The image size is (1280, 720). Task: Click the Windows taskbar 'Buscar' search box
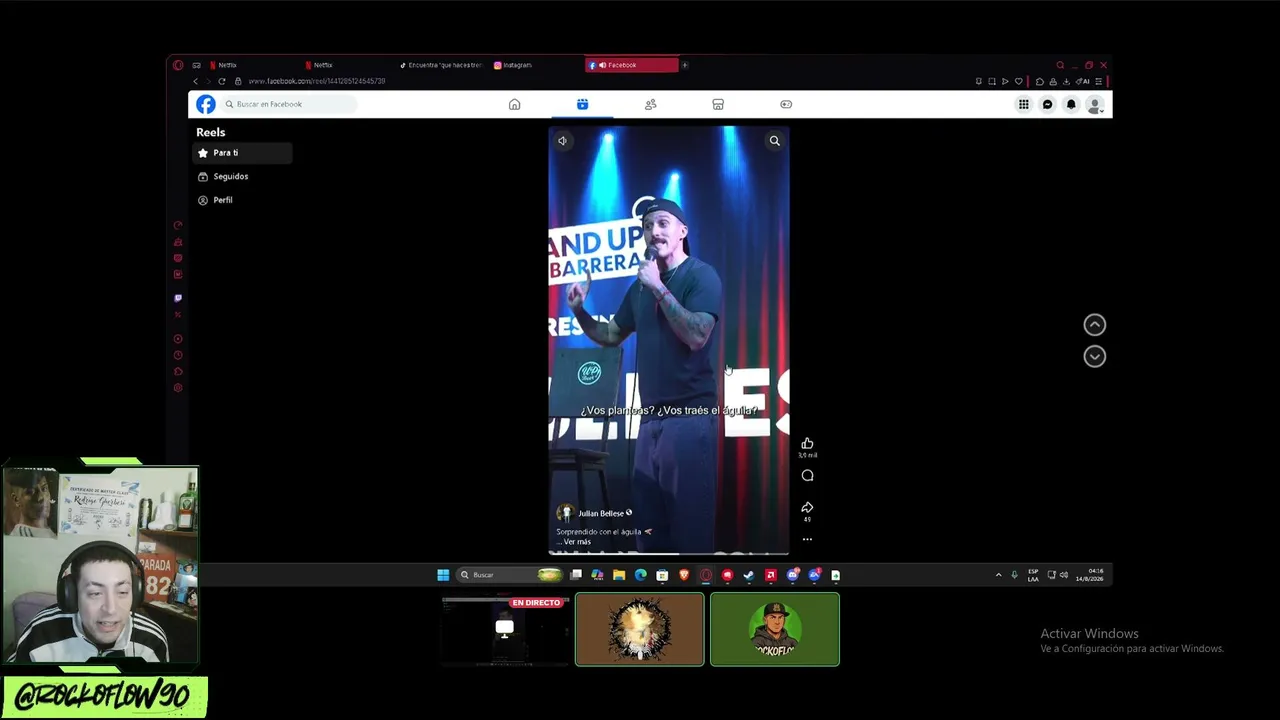pos(510,575)
